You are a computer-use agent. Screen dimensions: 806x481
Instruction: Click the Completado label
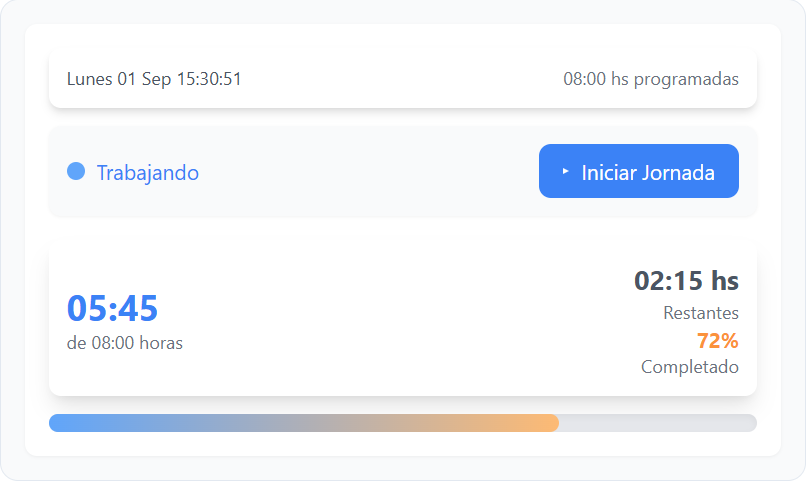tap(690, 367)
